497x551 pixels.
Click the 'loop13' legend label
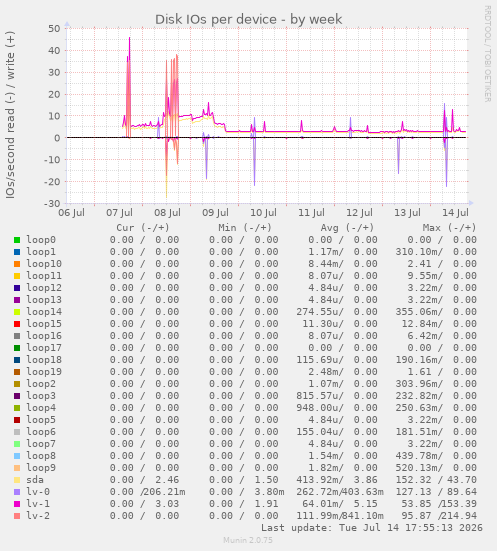click(x=44, y=299)
